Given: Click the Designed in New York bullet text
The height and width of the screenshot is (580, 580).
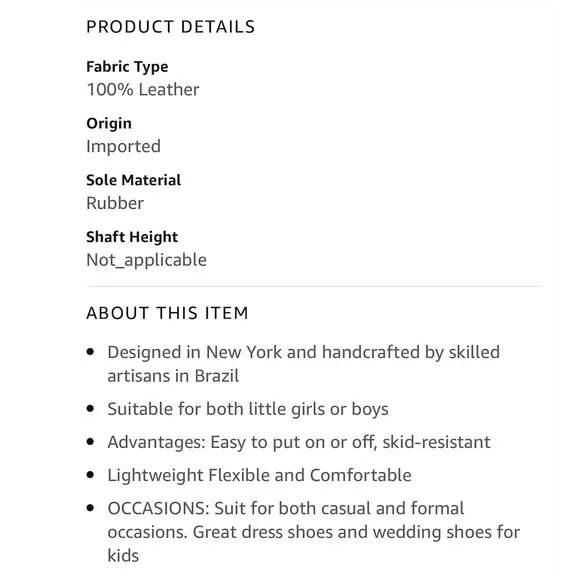Looking at the screenshot, I should [x=303, y=352].
